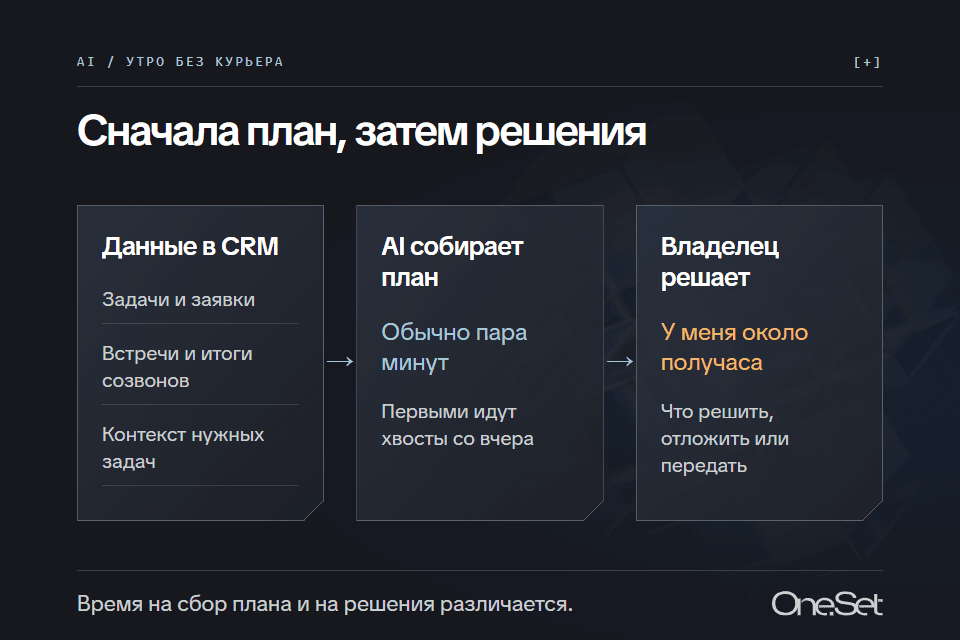
Task: Select the 'AI собирает план' card heading
Action: coord(452,262)
